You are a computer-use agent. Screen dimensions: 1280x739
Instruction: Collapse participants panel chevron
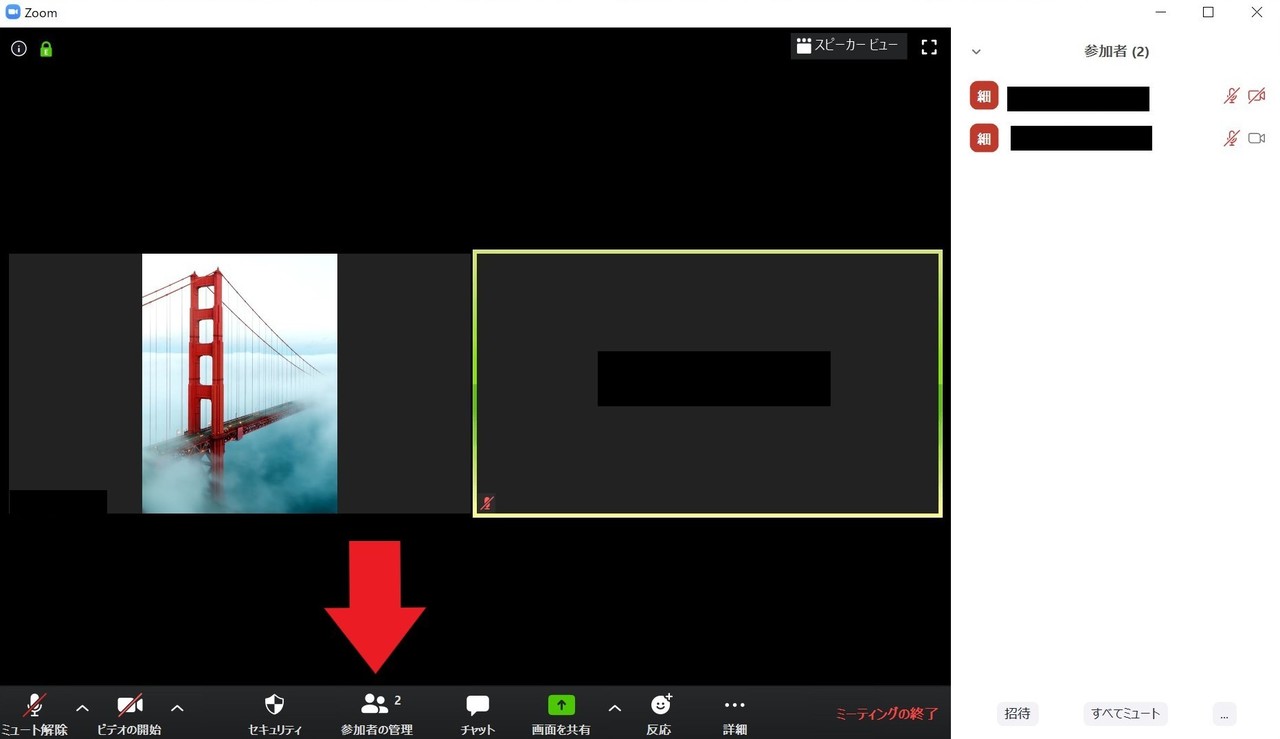(977, 52)
